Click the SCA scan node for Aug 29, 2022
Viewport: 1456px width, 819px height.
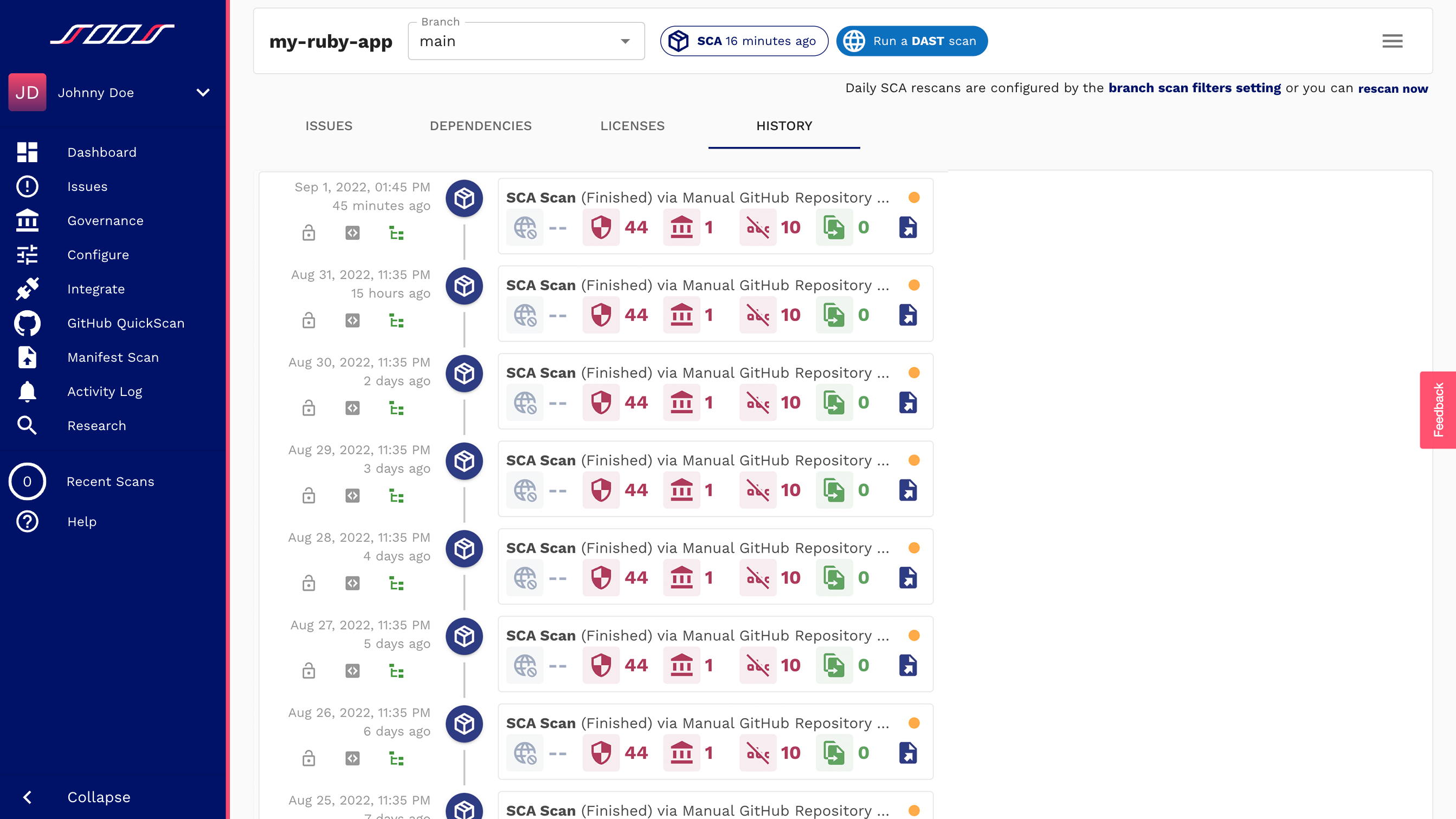(x=464, y=461)
